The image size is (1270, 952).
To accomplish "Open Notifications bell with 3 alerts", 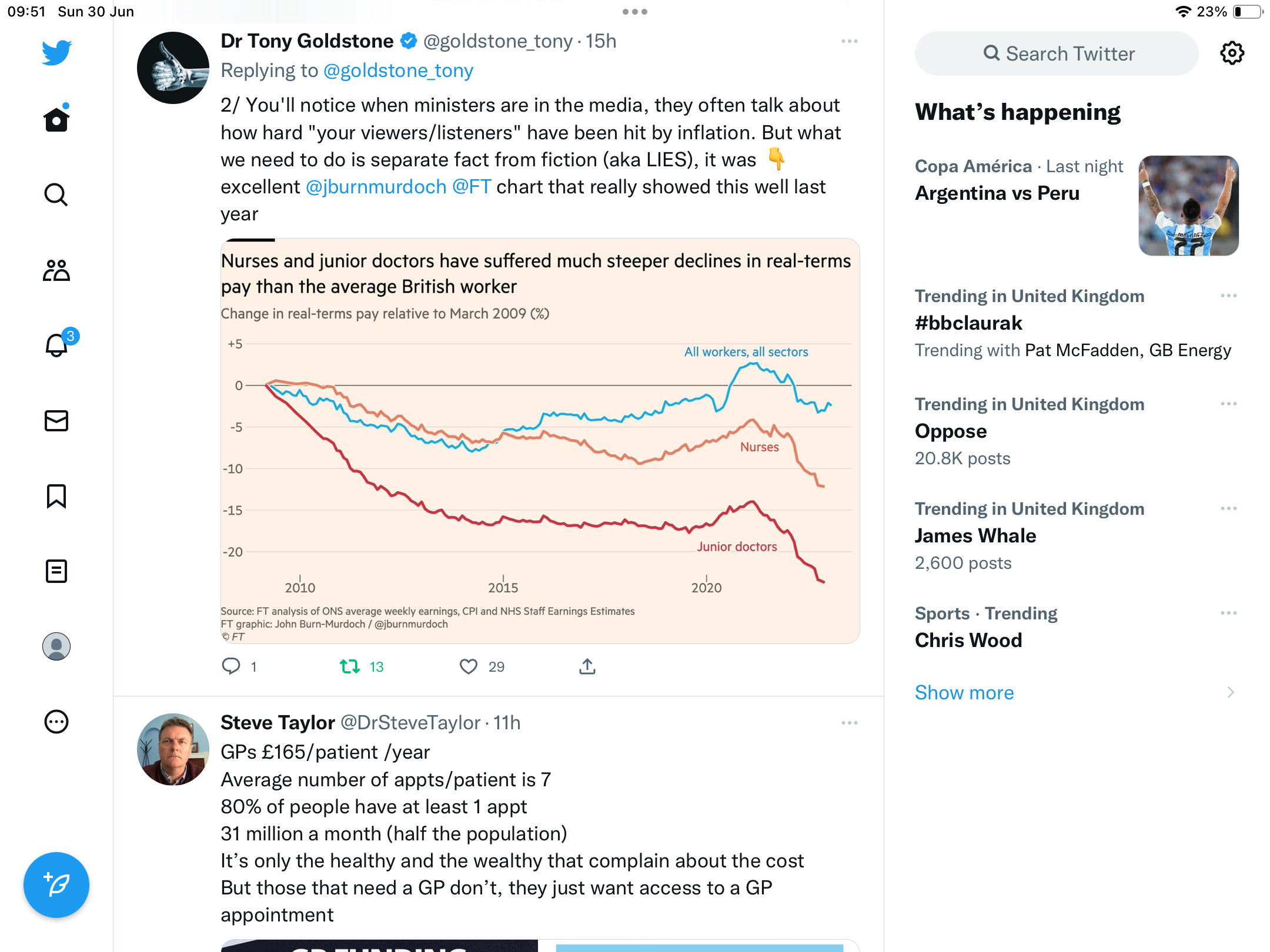I will [x=59, y=344].
